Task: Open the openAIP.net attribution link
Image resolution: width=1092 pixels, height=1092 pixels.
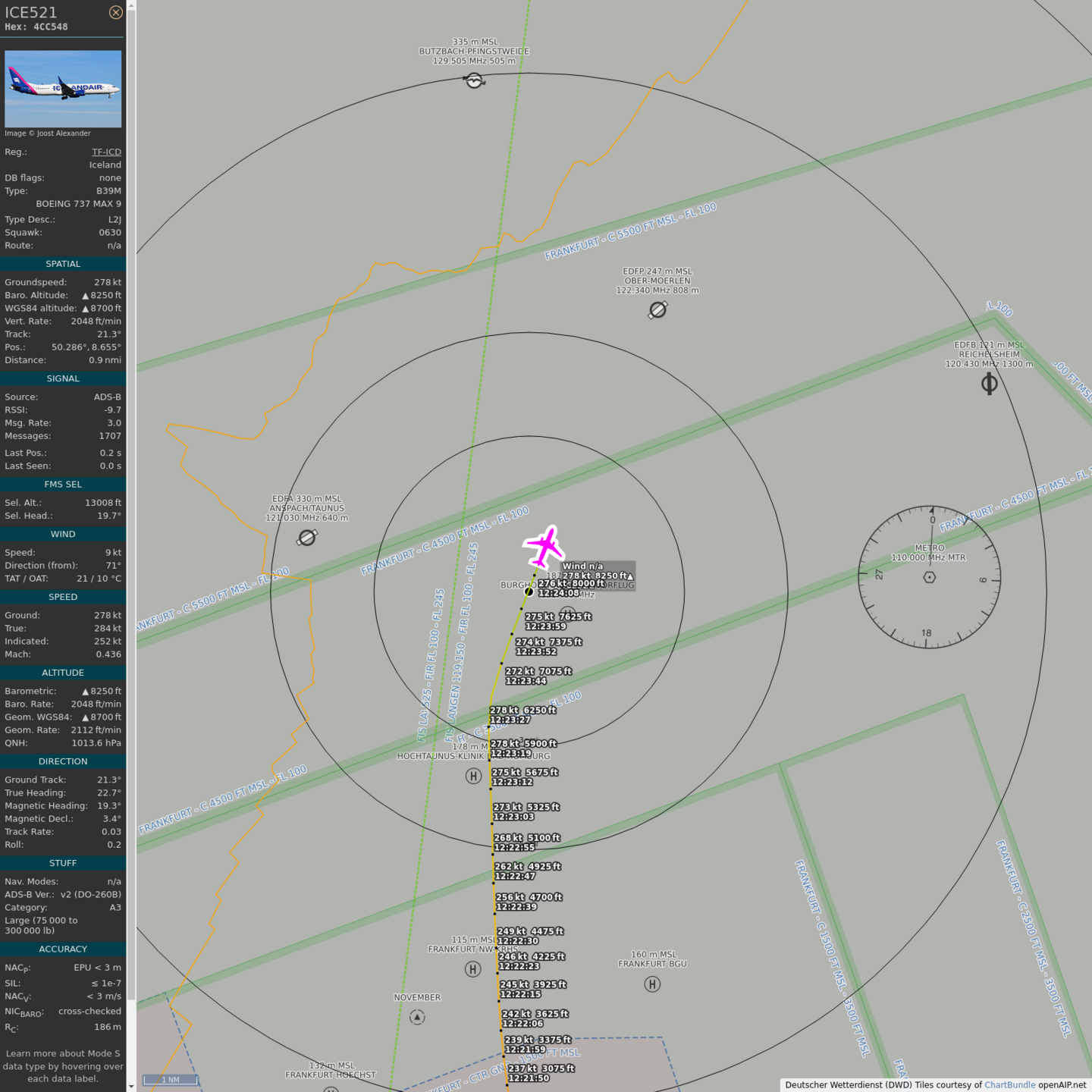Action: pyautogui.click(x=1062, y=1084)
